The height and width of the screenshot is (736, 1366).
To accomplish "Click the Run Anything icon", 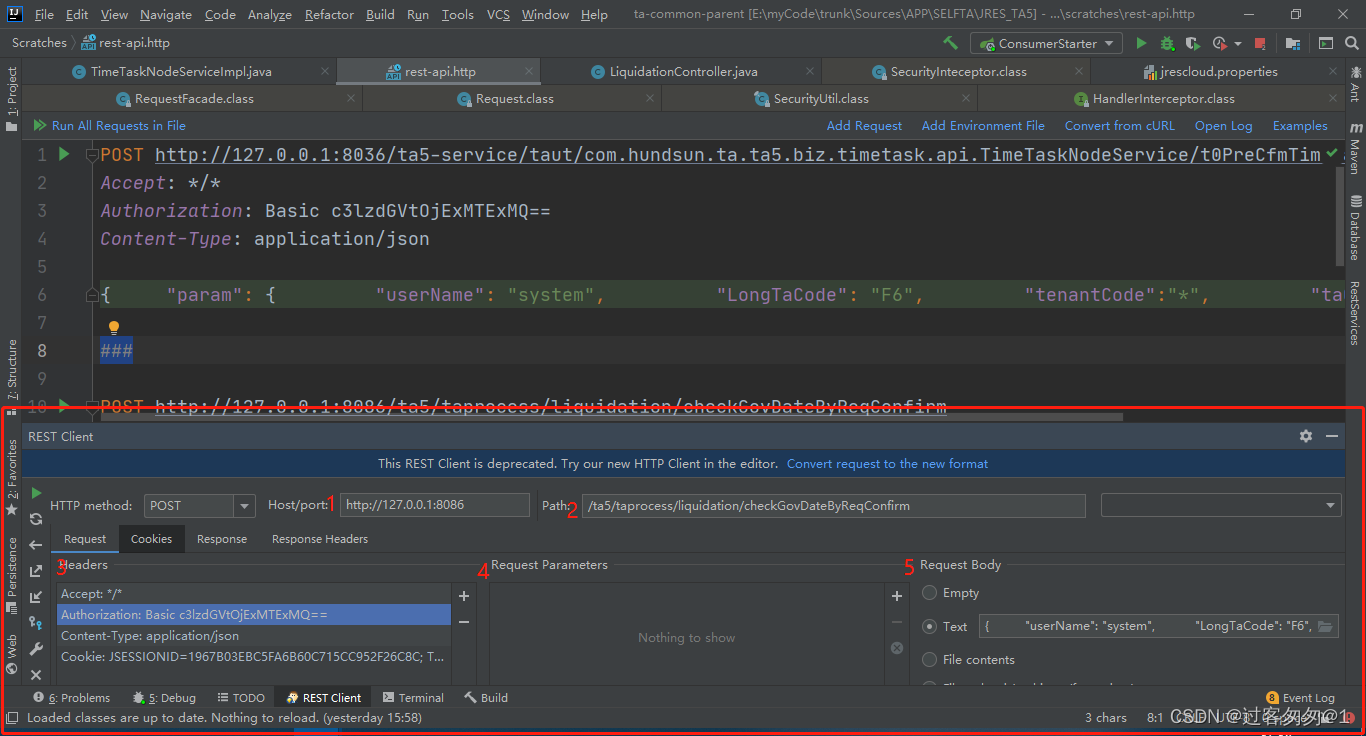I will click(1326, 43).
